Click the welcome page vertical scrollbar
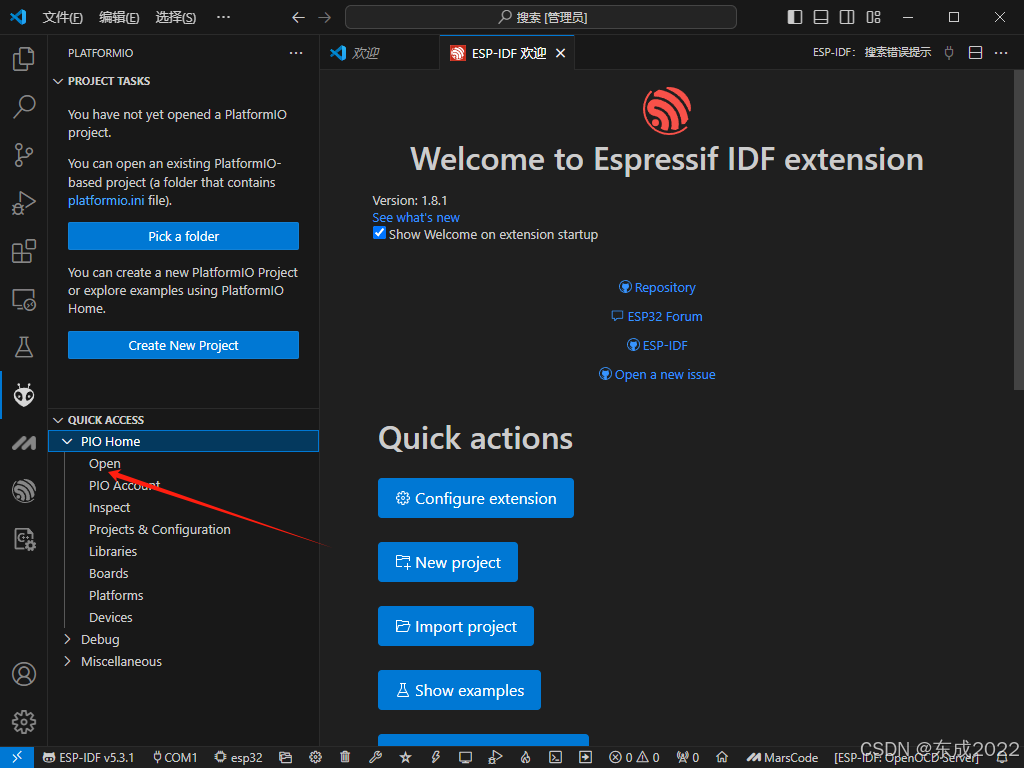The height and width of the screenshot is (768, 1024). (1018, 231)
